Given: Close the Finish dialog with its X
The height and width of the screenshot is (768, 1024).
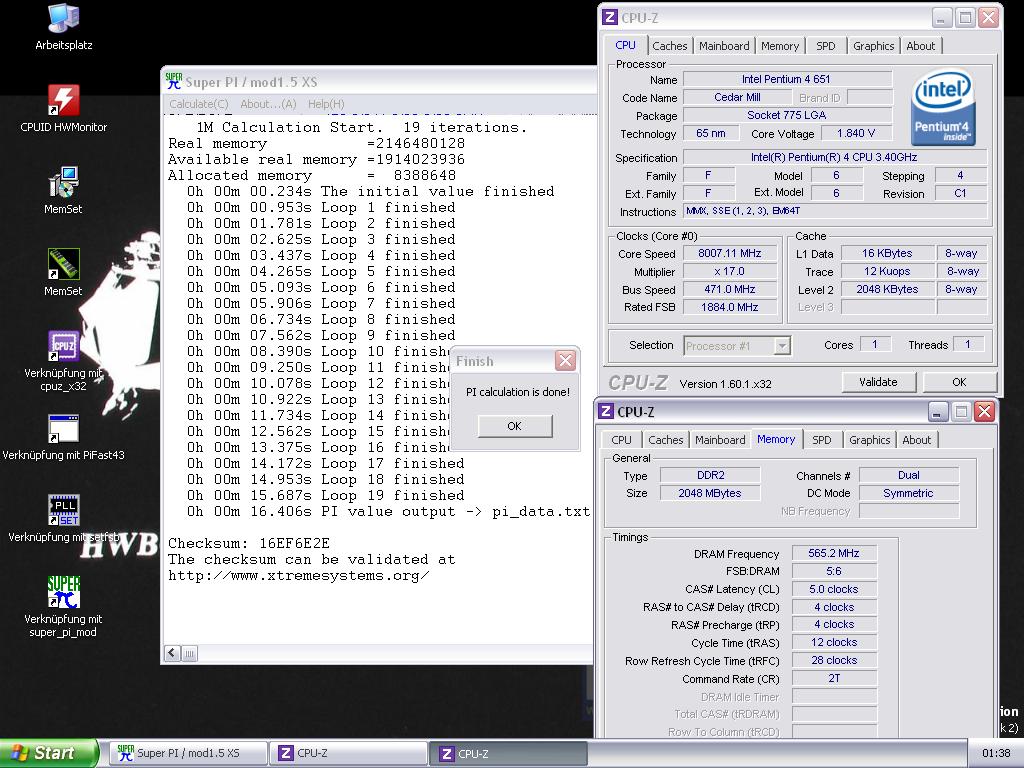Looking at the screenshot, I should tap(565, 360).
